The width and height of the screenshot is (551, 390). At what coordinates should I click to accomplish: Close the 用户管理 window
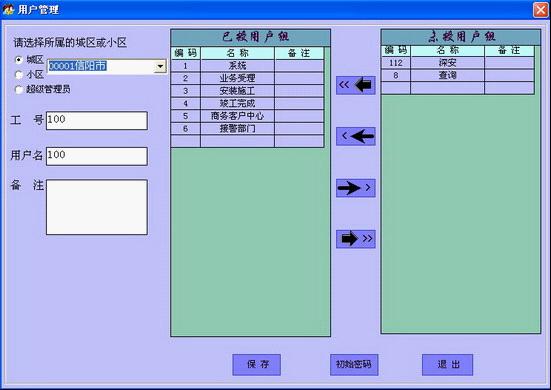[540, 9]
